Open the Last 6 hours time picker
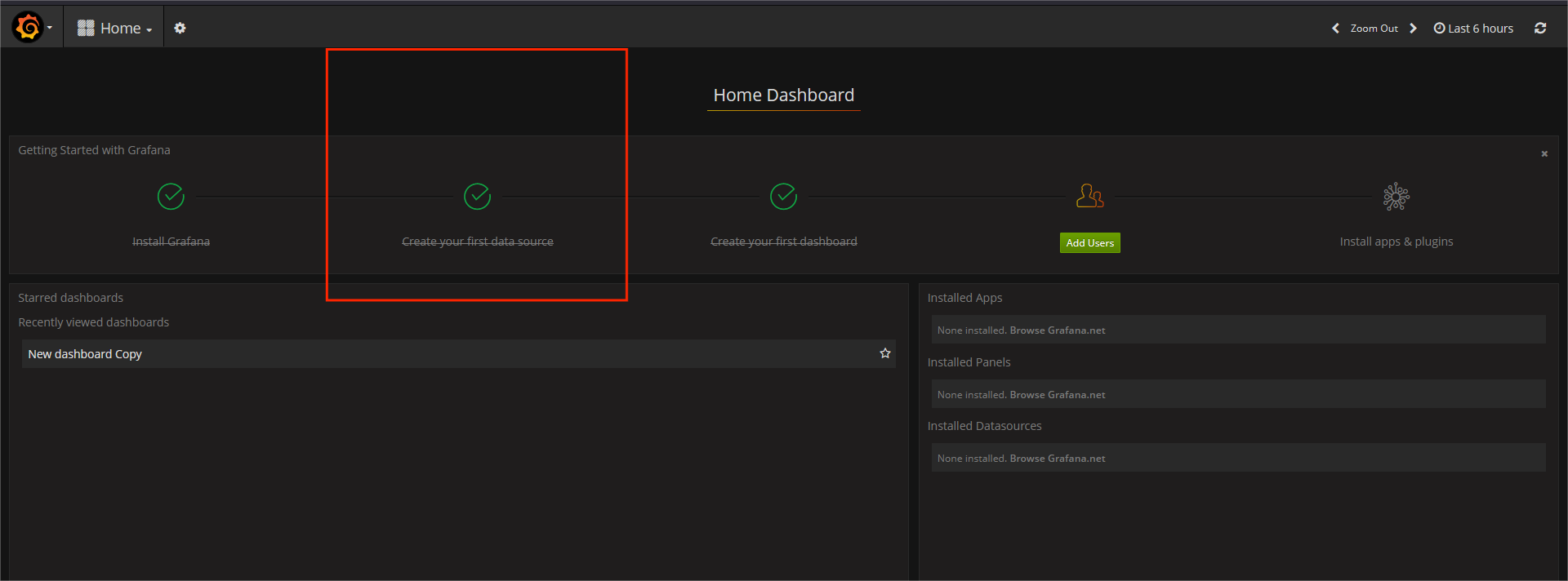 click(x=1473, y=29)
